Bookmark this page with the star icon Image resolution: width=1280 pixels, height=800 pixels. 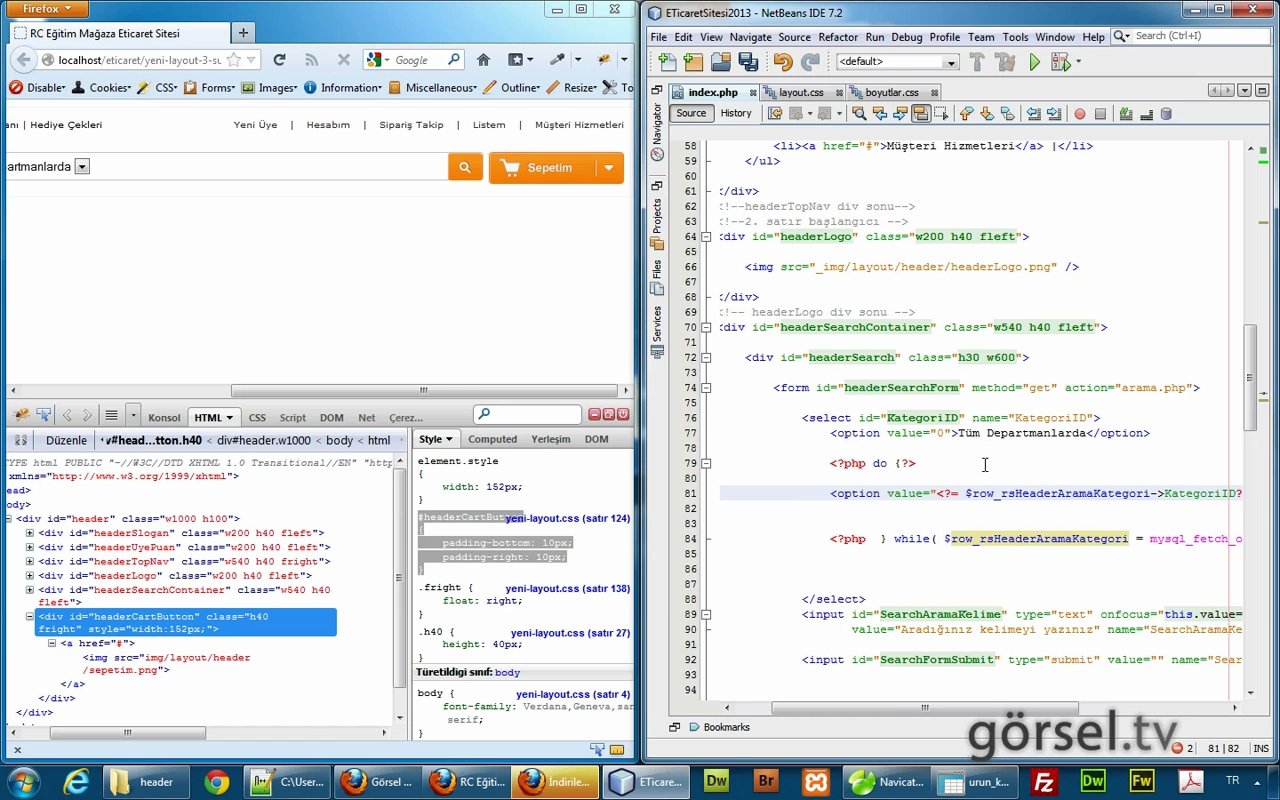[233, 60]
